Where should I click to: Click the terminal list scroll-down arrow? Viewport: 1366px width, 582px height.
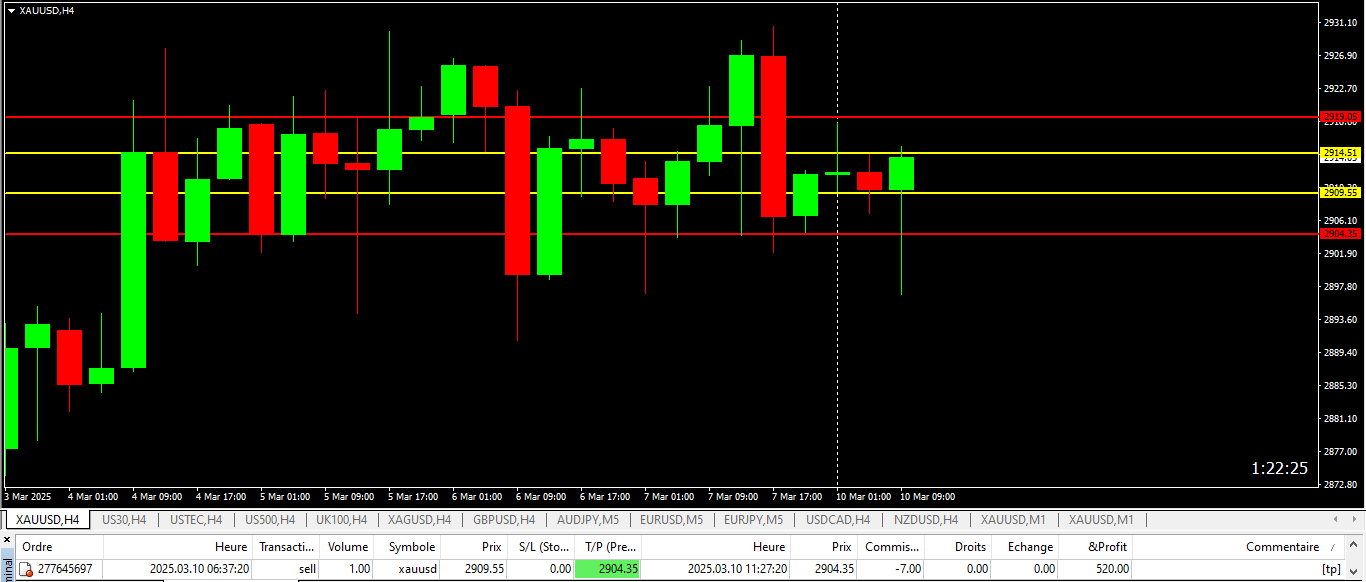[1356, 571]
